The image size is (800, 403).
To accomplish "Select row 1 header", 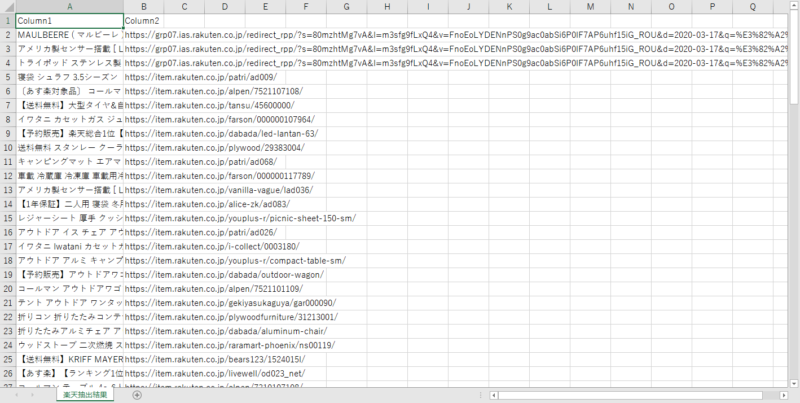I will (7, 20).
